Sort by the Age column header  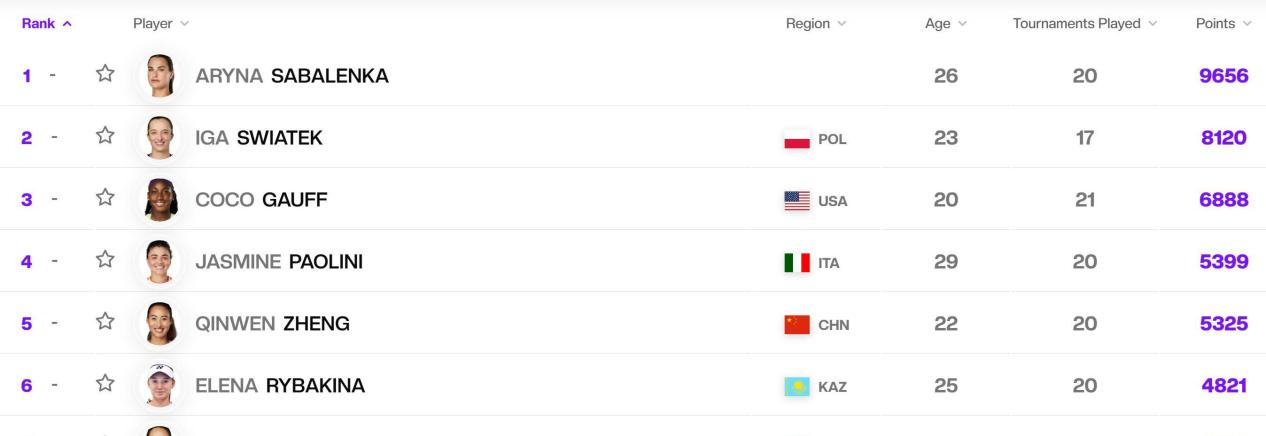tap(946, 23)
